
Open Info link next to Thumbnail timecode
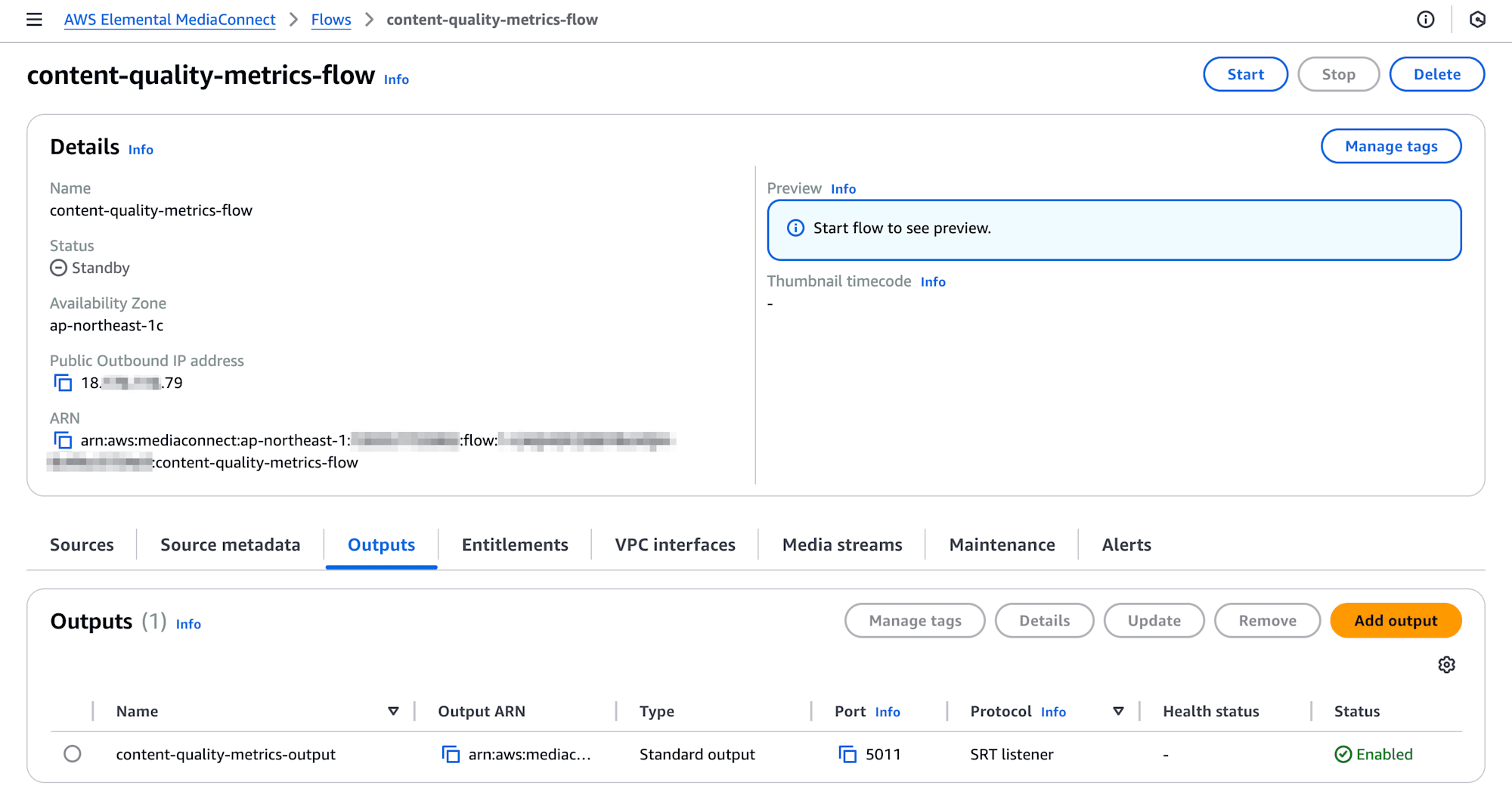click(933, 282)
